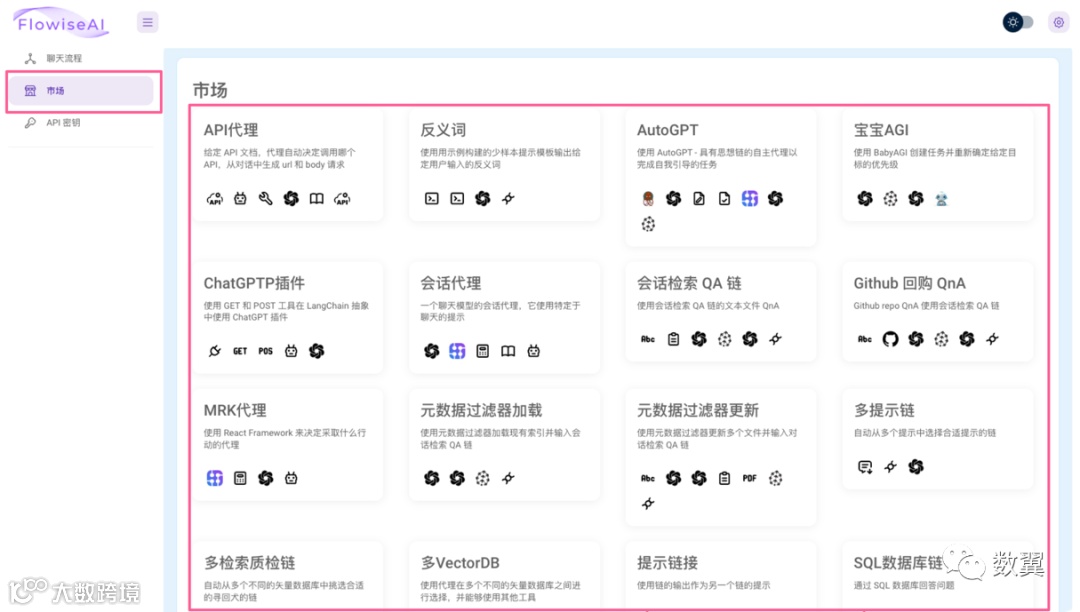Click the calculator icon in 会话代理
1080x612 pixels.
483,351
